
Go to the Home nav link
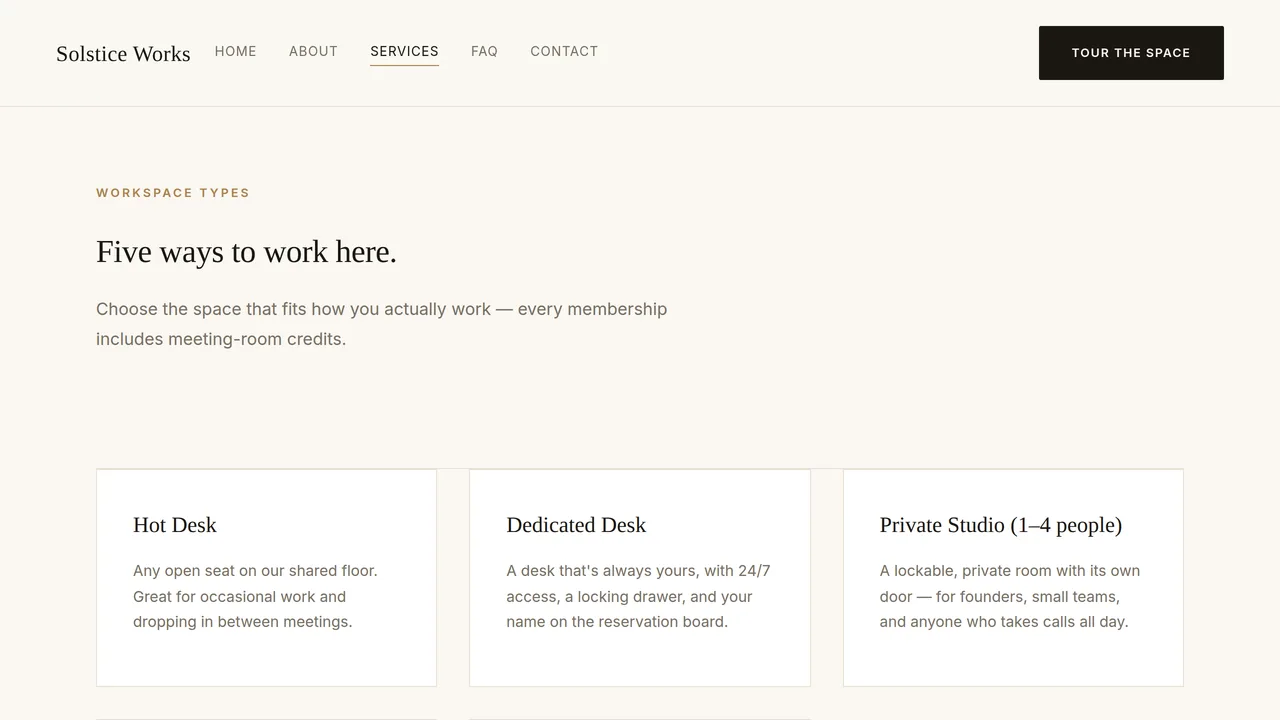pos(236,51)
